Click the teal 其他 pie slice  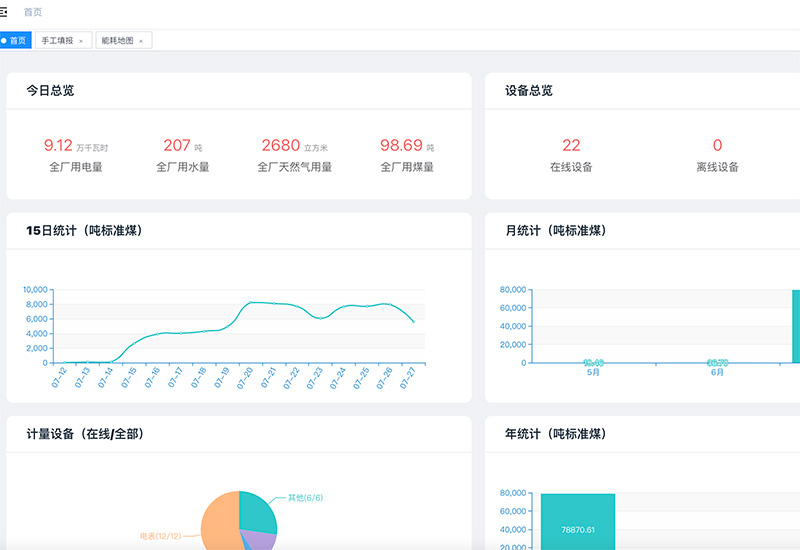click(x=258, y=513)
